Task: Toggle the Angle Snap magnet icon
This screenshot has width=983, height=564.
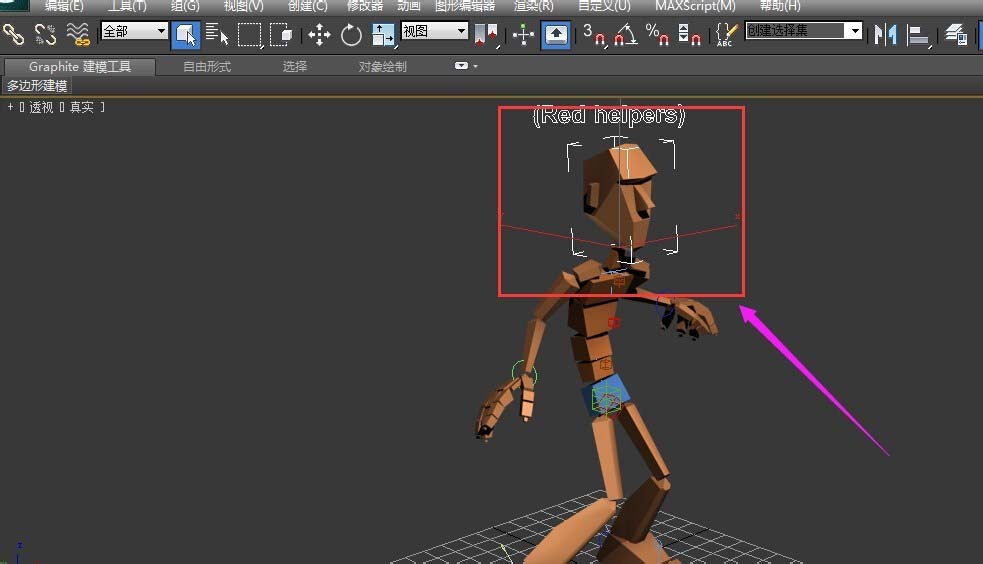Action: (x=626, y=34)
